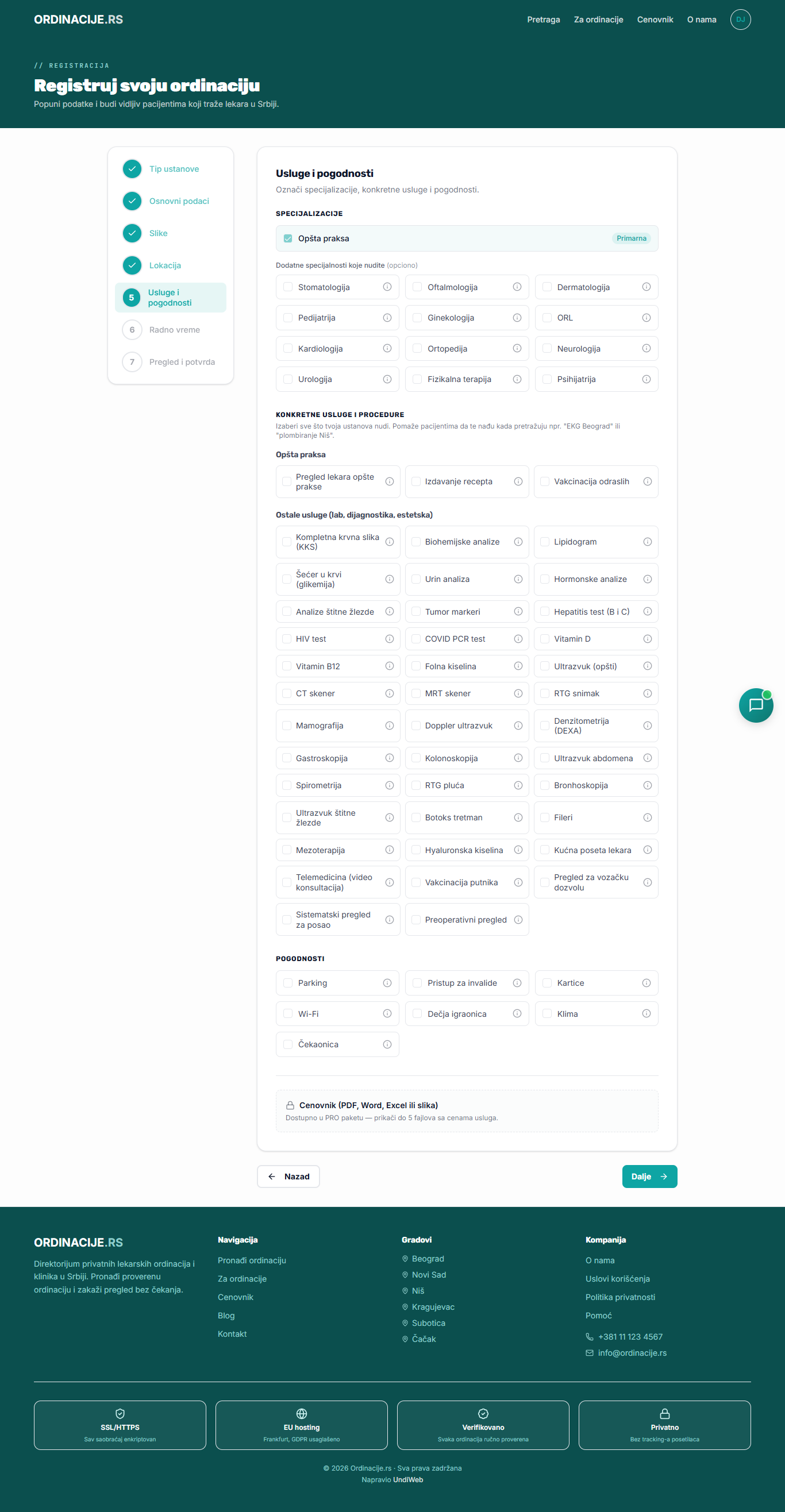Open info icon next to Parking
The height and width of the screenshot is (1512, 785).
click(x=387, y=983)
